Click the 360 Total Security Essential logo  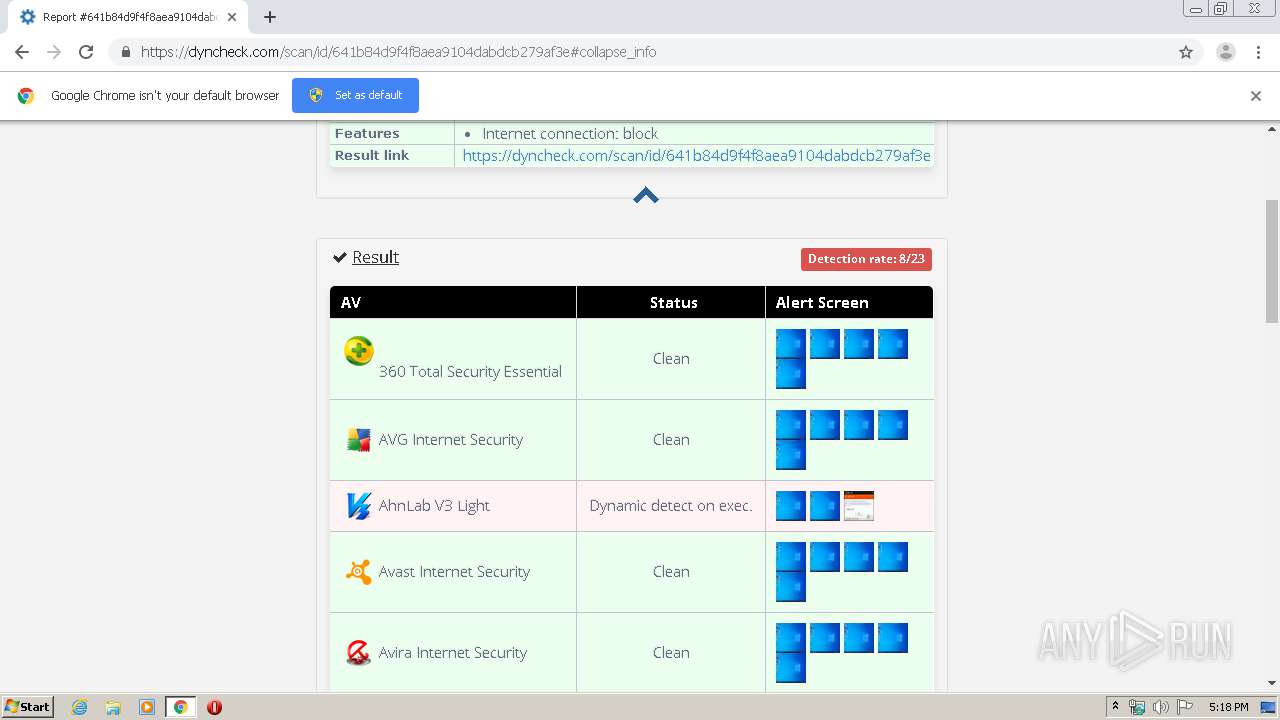coord(359,351)
